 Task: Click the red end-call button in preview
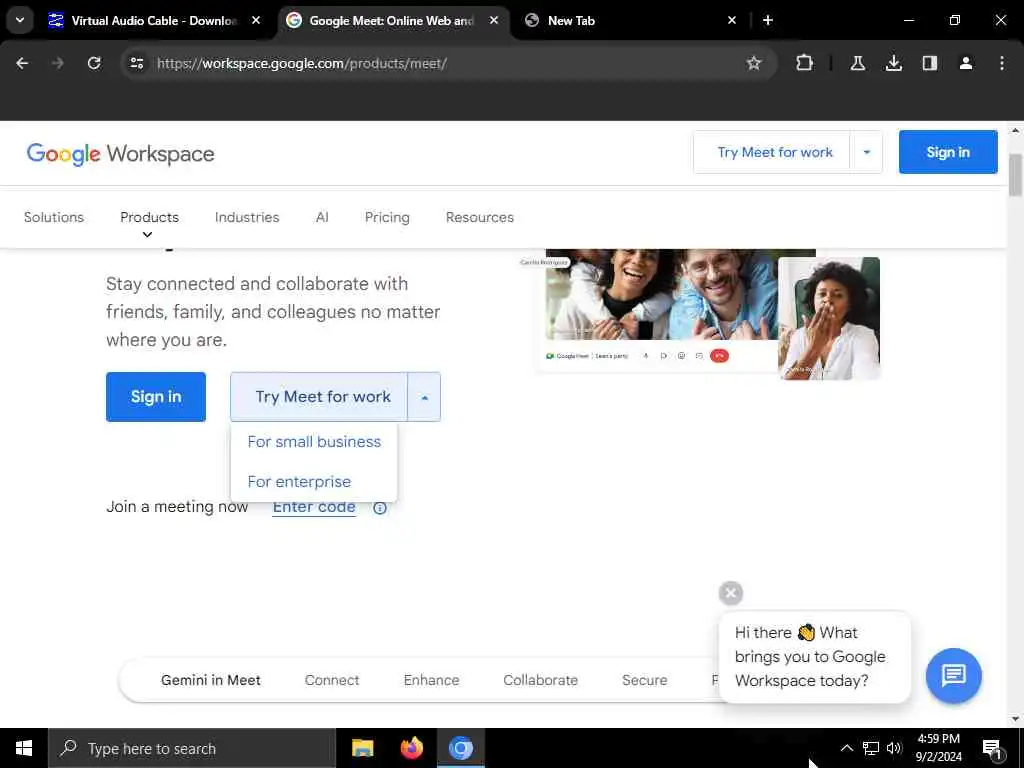coord(719,356)
